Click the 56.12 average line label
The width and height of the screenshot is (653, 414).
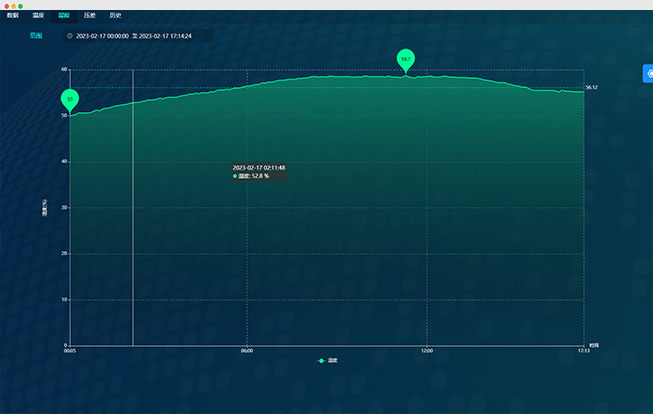[x=591, y=88]
